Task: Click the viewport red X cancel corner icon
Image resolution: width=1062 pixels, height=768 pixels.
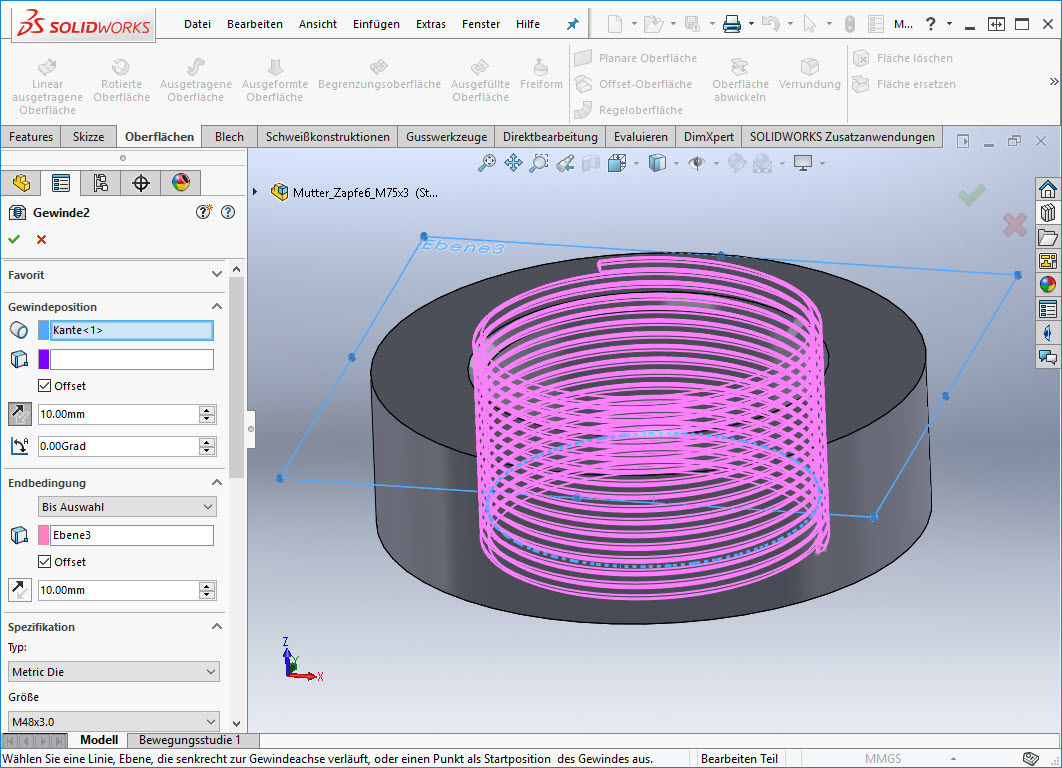Action: (x=1015, y=225)
